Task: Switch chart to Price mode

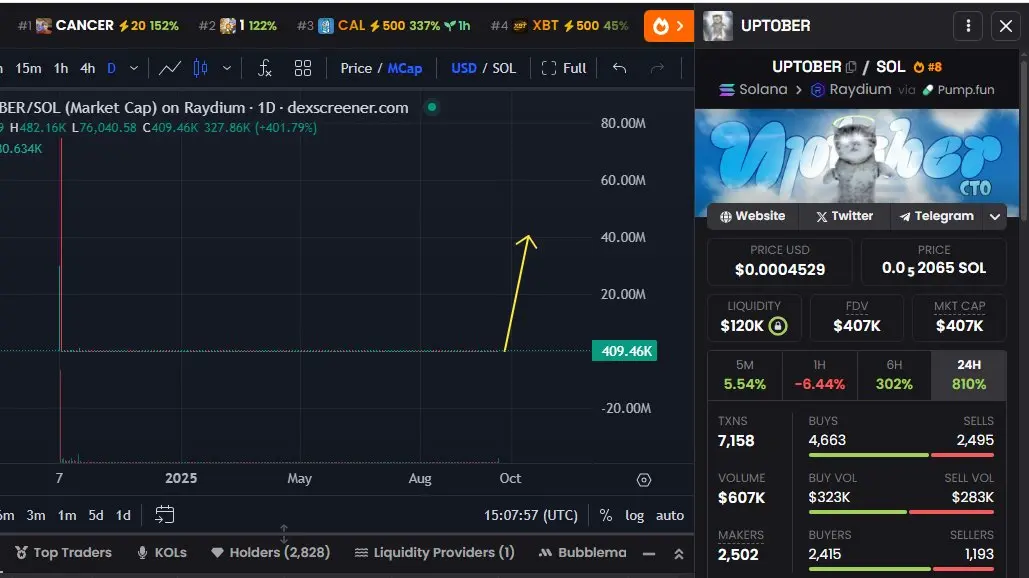Action: coord(356,68)
